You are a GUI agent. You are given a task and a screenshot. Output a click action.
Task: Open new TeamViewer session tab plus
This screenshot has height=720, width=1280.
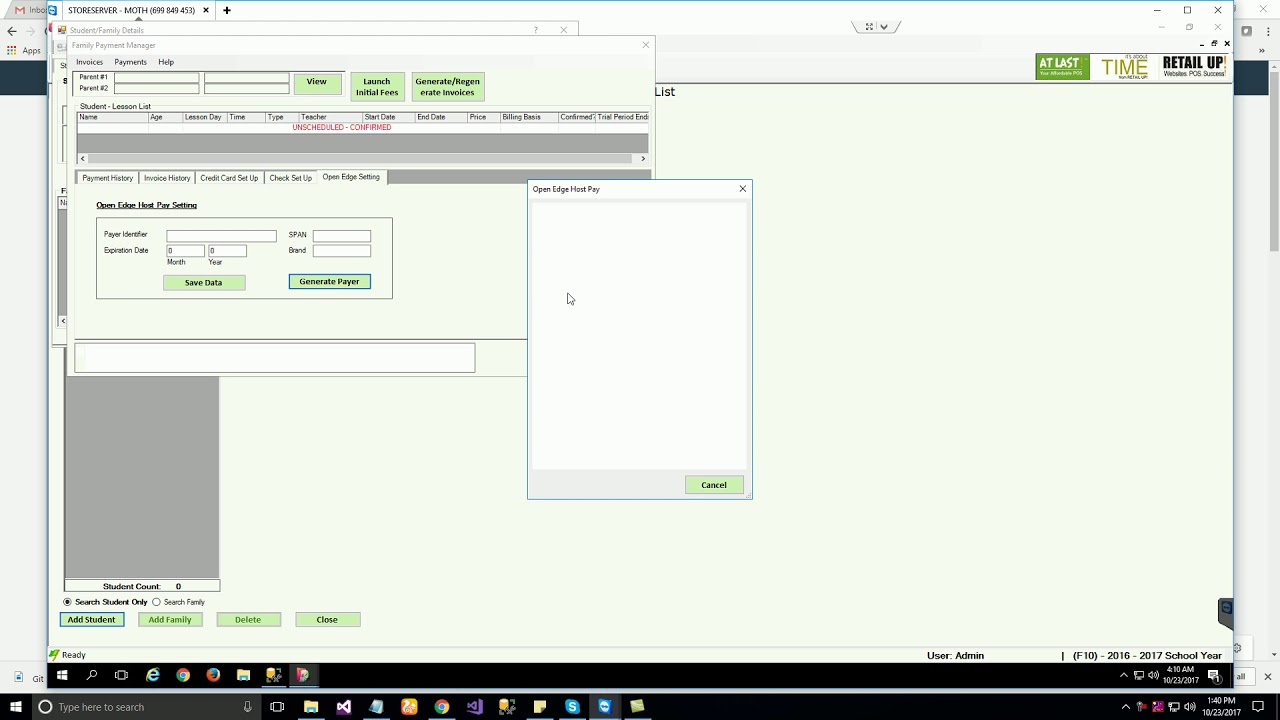(x=227, y=10)
